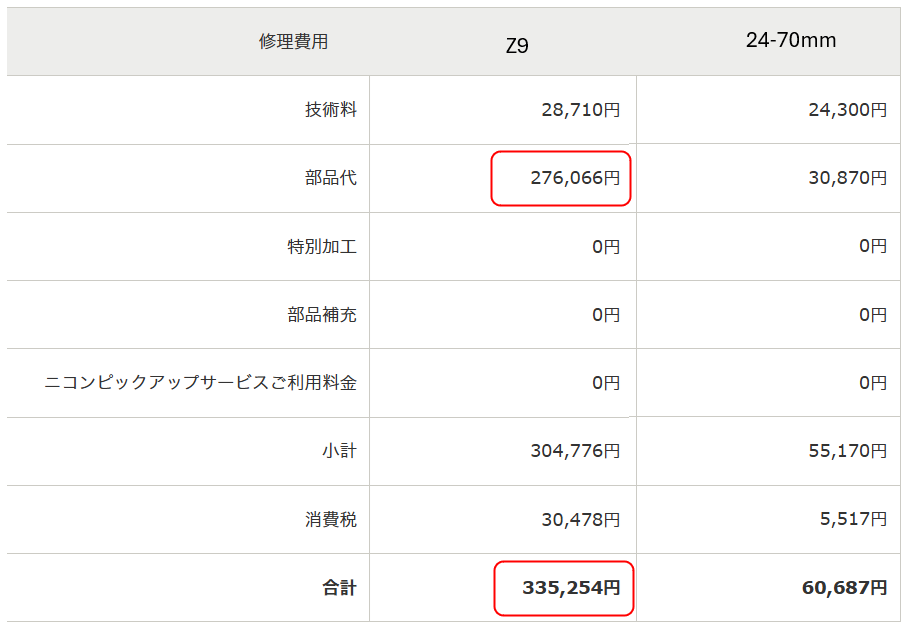Click the Z9 column header
901x628 pixels.
coord(516,45)
